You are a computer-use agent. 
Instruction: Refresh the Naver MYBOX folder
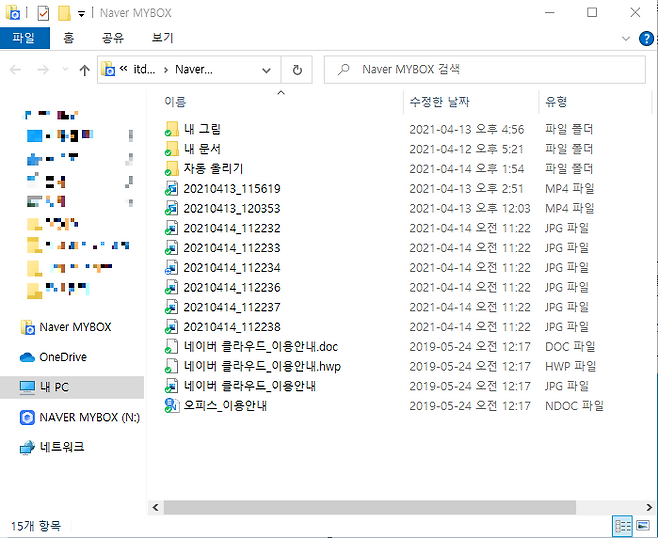coord(297,70)
